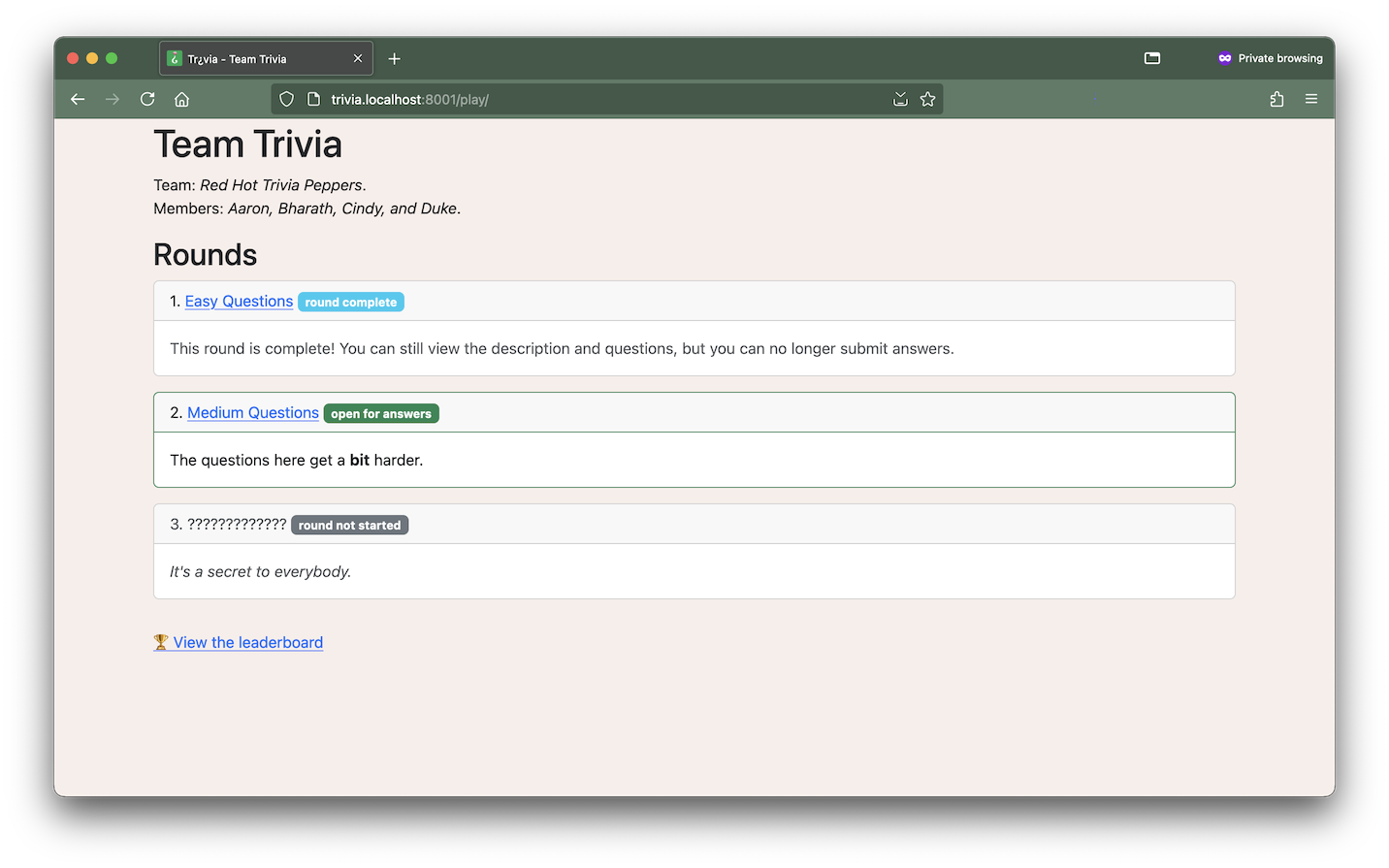Open the tab overview icon

[x=1151, y=58]
